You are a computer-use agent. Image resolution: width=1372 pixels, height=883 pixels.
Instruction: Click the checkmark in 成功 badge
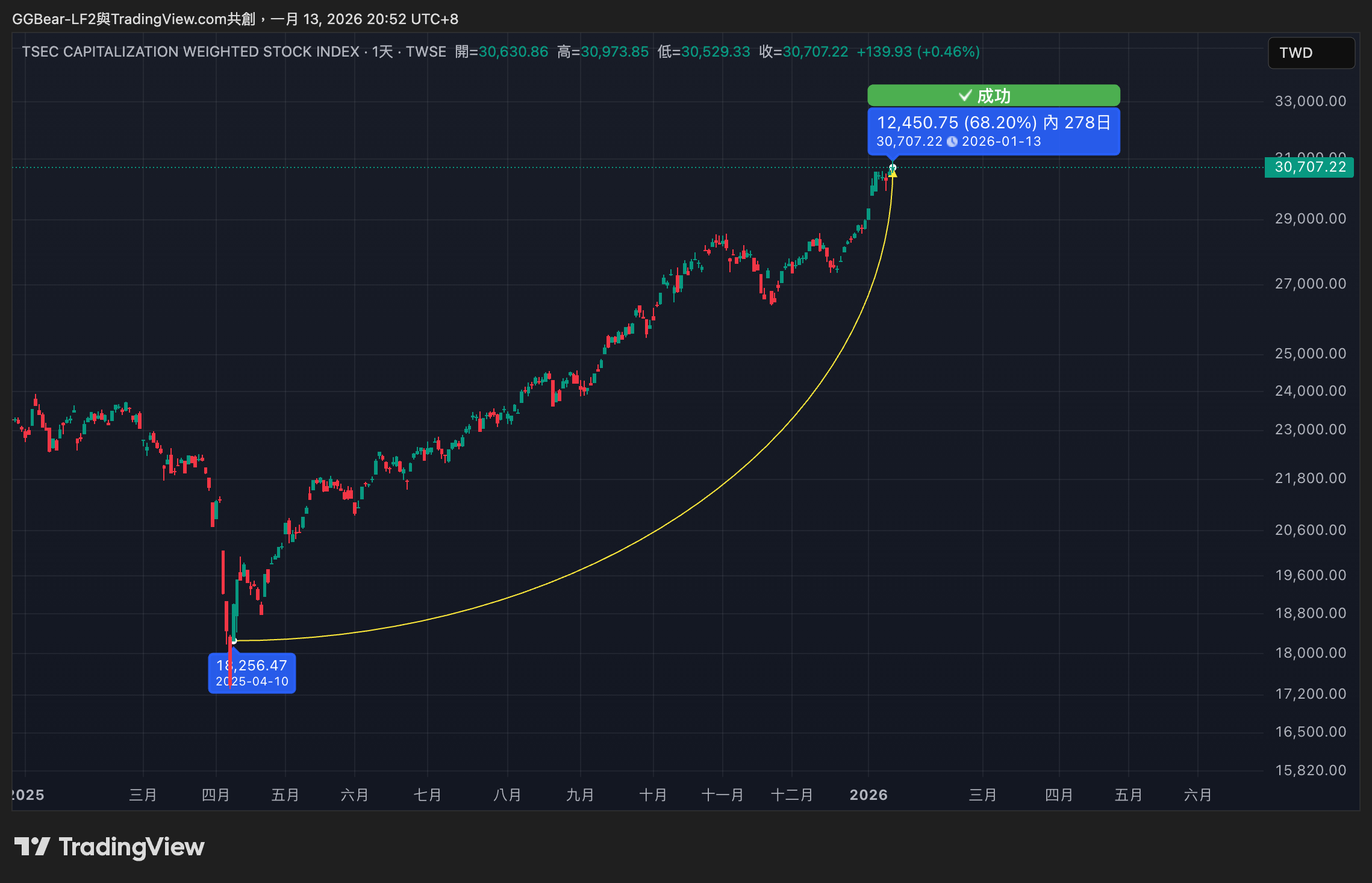click(x=965, y=96)
